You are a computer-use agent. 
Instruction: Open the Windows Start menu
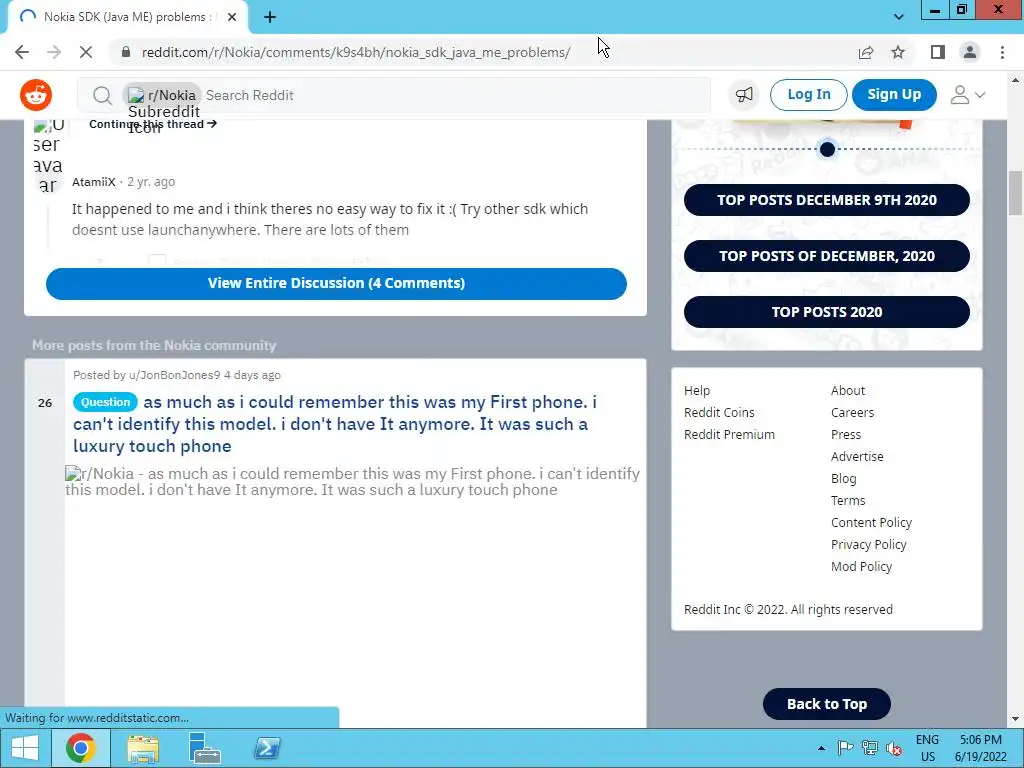point(25,748)
